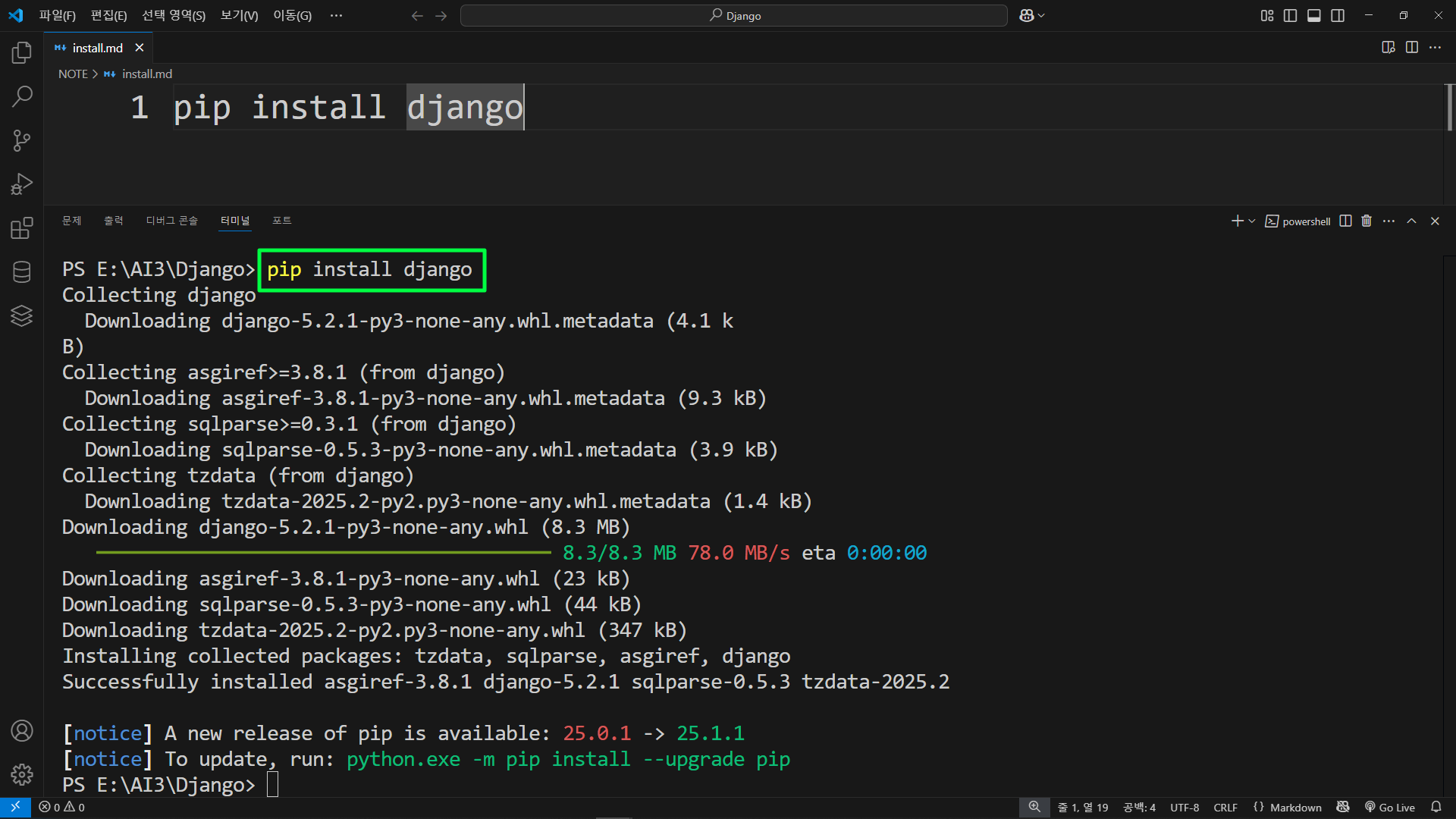Click editor vertical scrollbar
The width and height of the screenshot is (1456, 819).
click(1450, 107)
